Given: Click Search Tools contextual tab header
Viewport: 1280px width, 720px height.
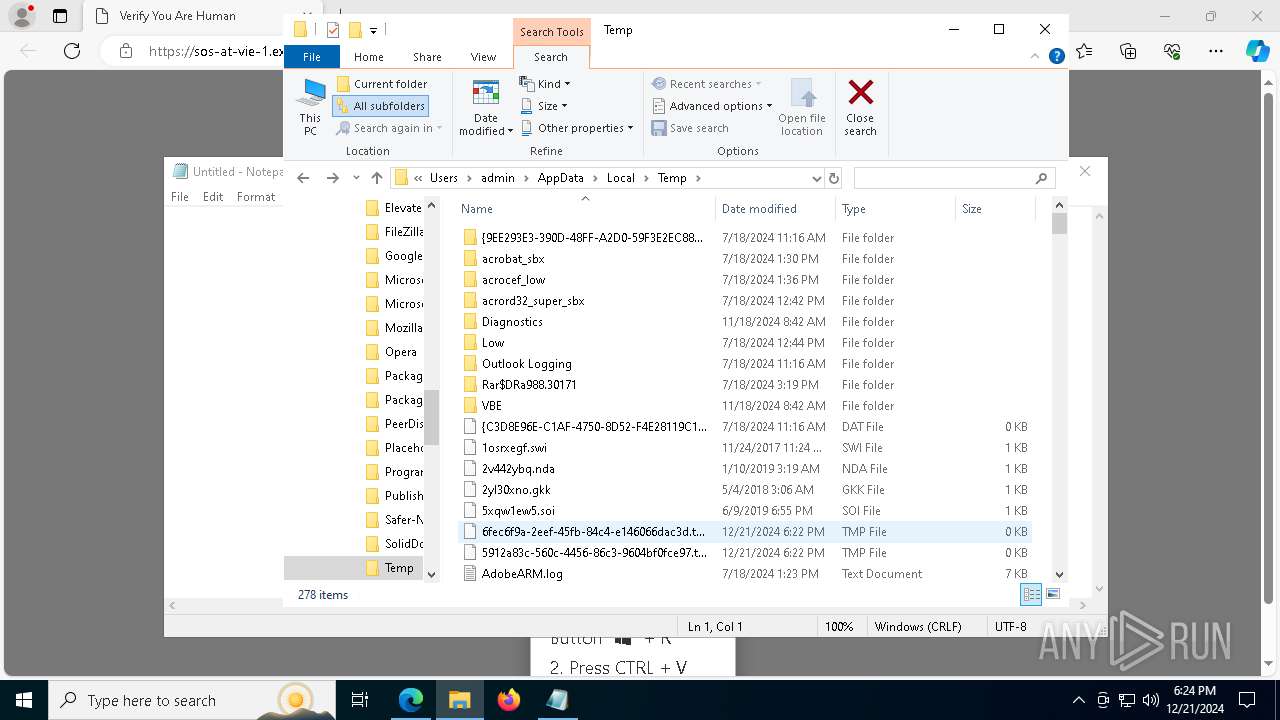Looking at the screenshot, I should [x=551, y=31].
